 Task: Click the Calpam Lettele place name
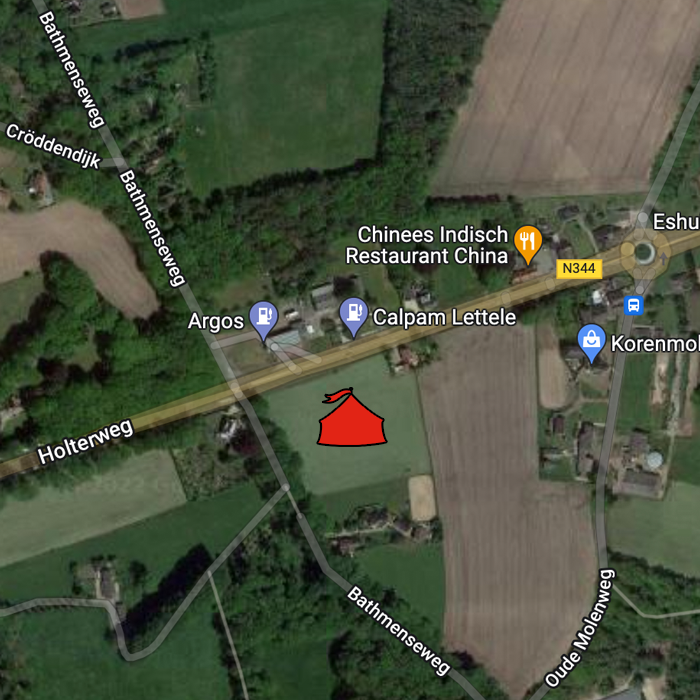click(x=444, y=317)
